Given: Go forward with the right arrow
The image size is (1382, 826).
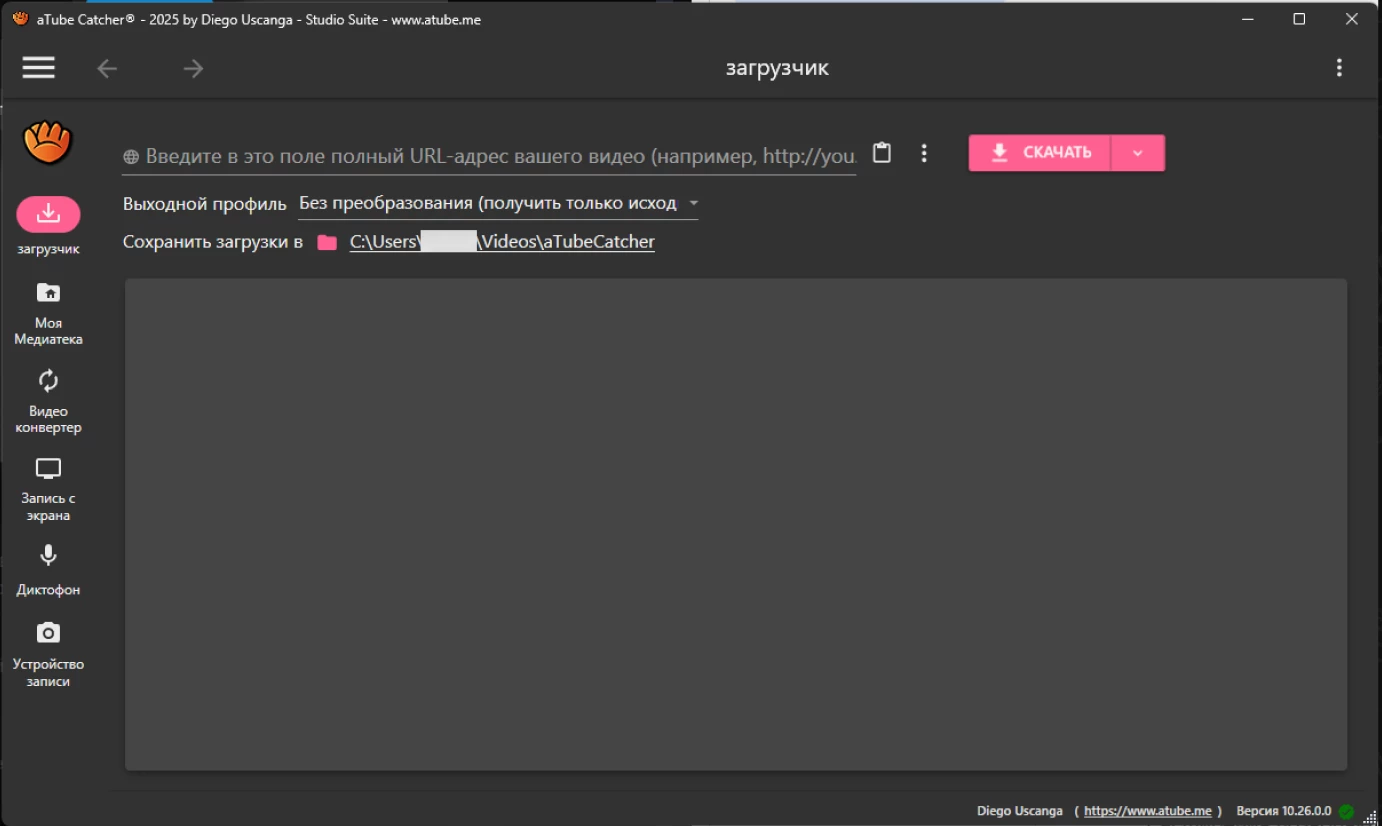Looking at the screenshot, I should [x=193, y=68].
